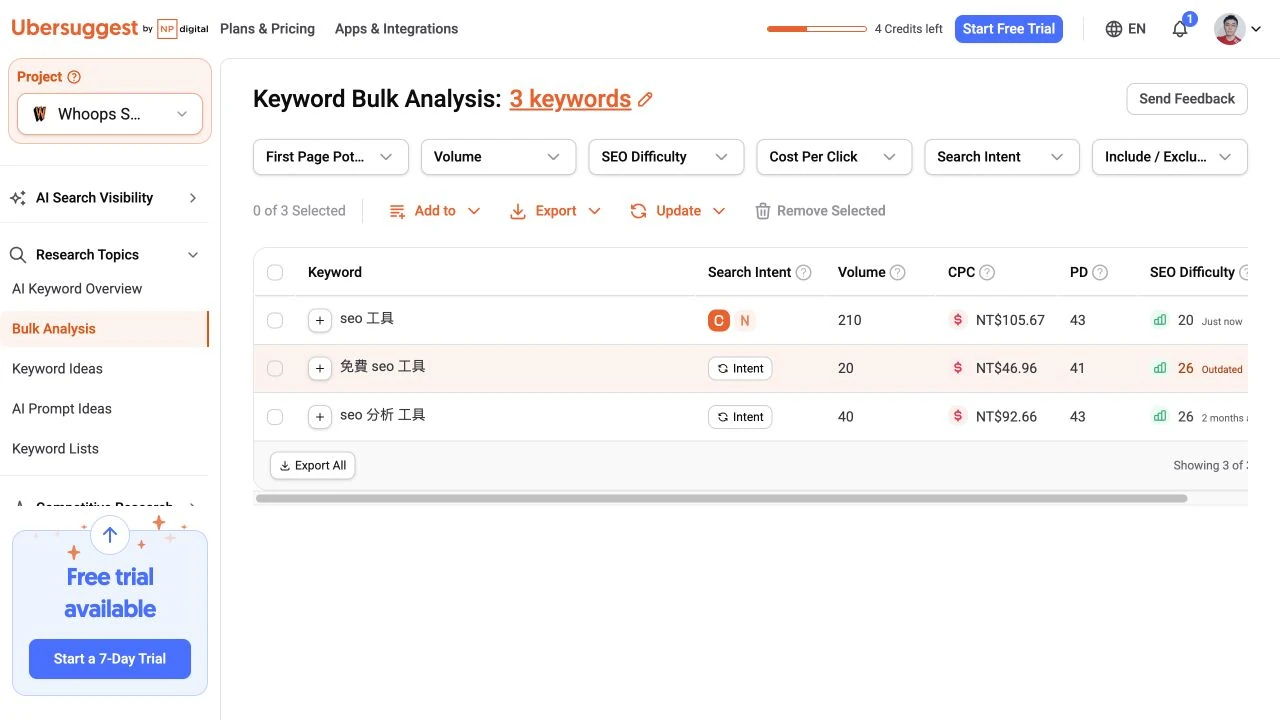Click the Remove Selected trash icon

pos(763,211)
